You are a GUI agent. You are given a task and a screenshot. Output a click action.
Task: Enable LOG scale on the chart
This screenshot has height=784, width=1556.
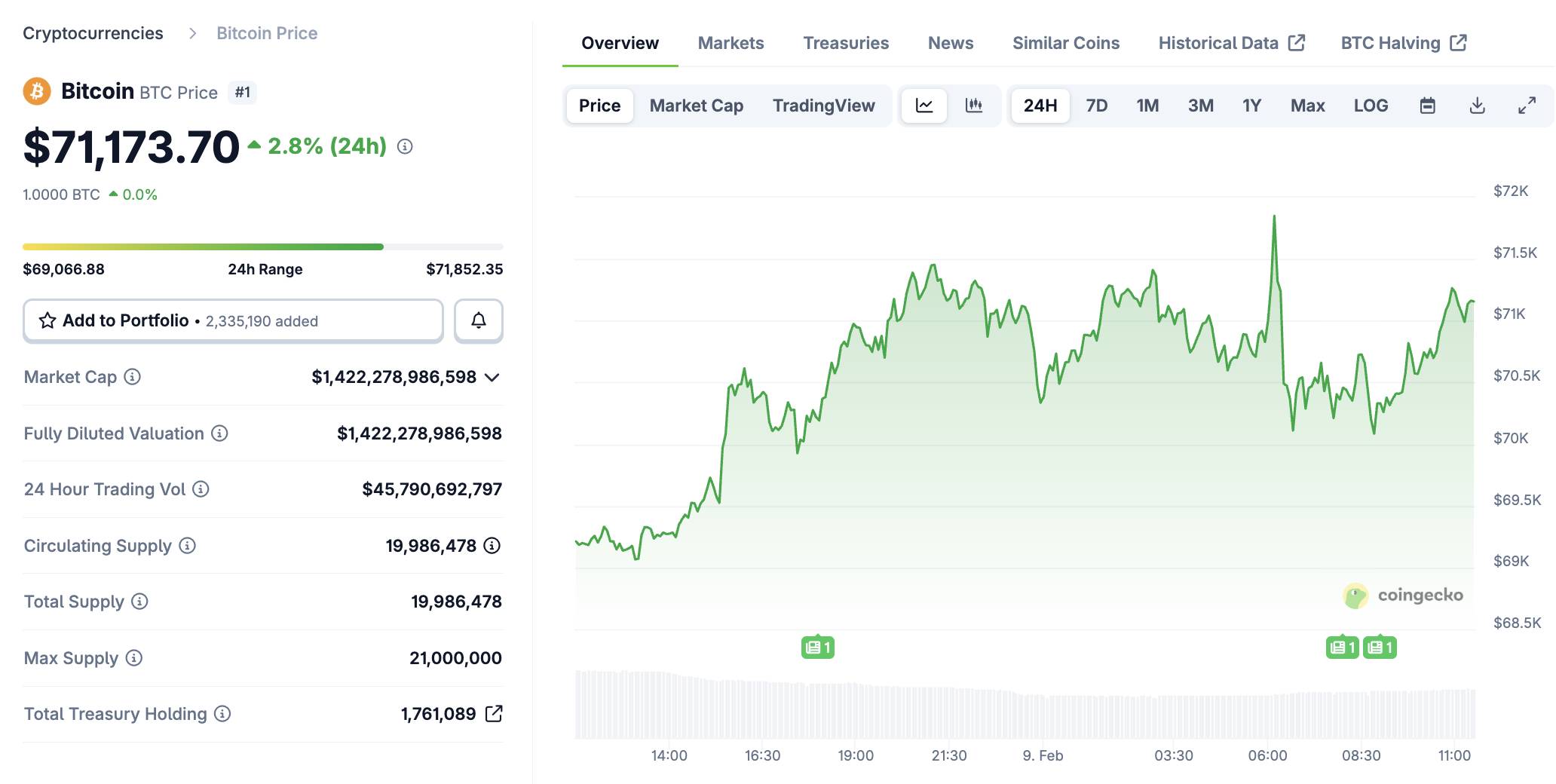click(1371, 106)
